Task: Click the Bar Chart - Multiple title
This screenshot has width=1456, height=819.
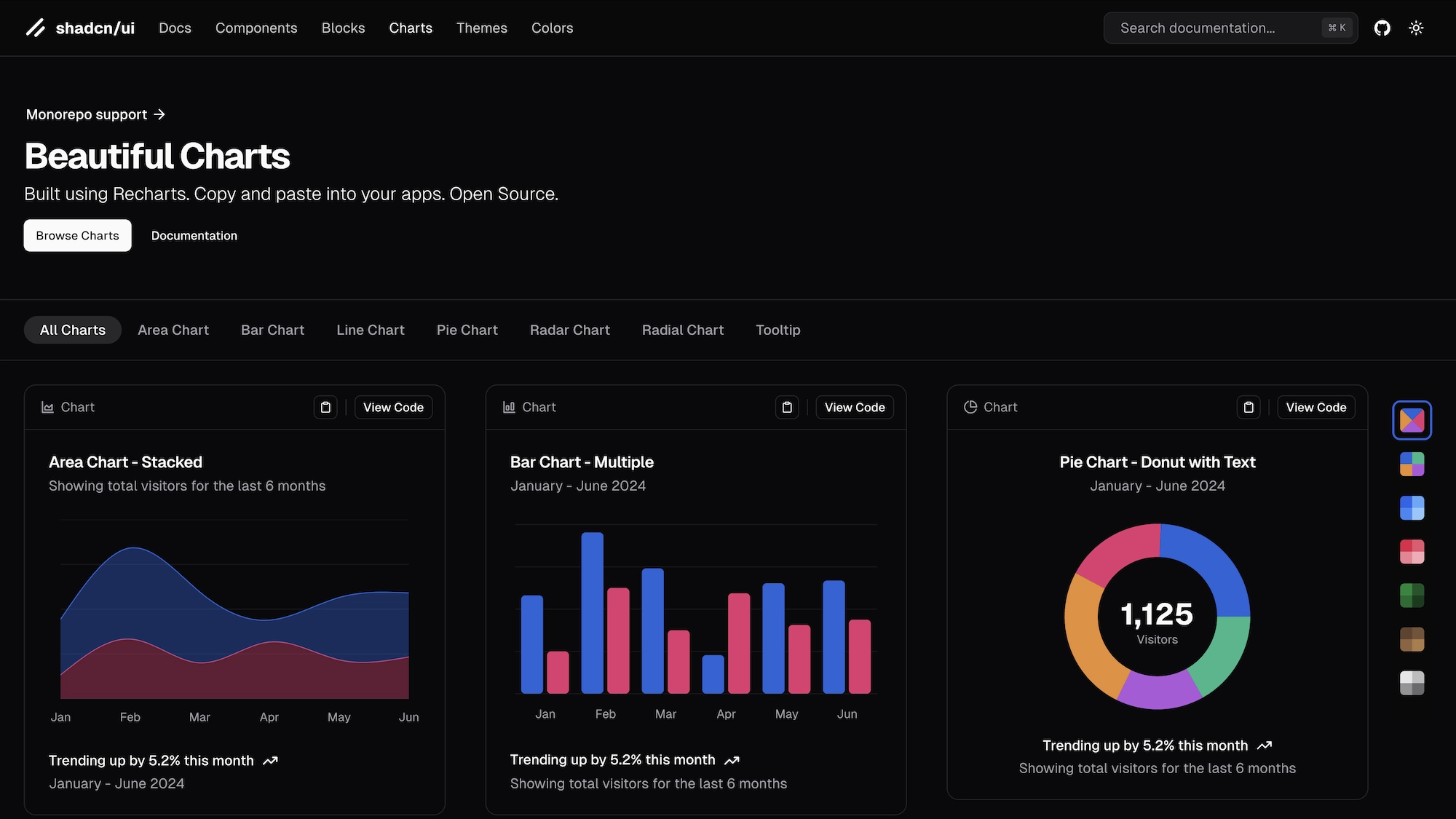Action: tap(582, 462)
